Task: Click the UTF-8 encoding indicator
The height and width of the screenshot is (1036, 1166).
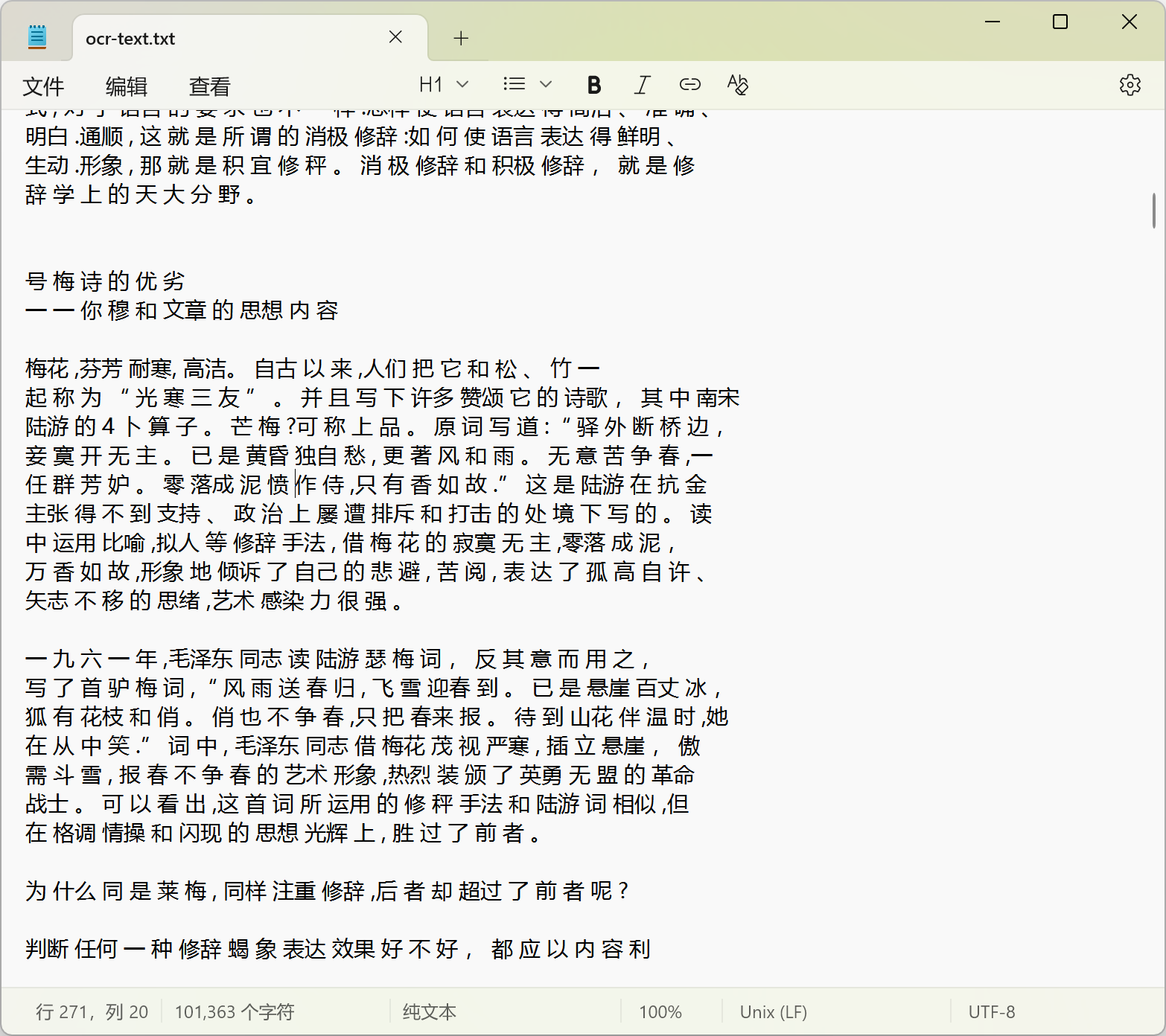Action: 992,1011
